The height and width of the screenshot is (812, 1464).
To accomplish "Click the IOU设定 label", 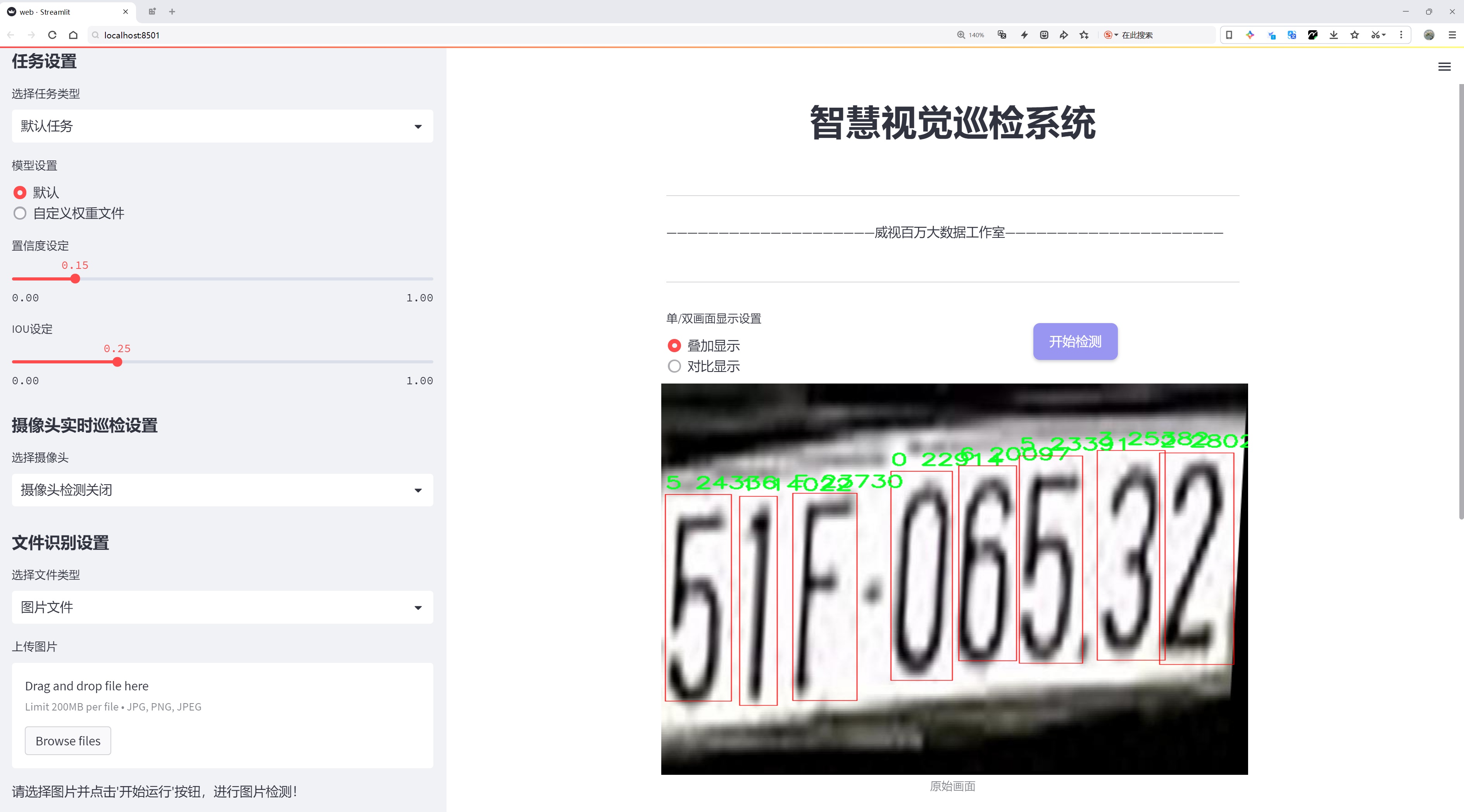I will click(x=33, y=329).
